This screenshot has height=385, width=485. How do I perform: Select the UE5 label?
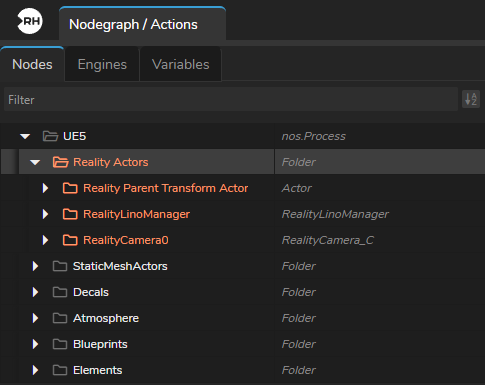(x=75, y=136)
